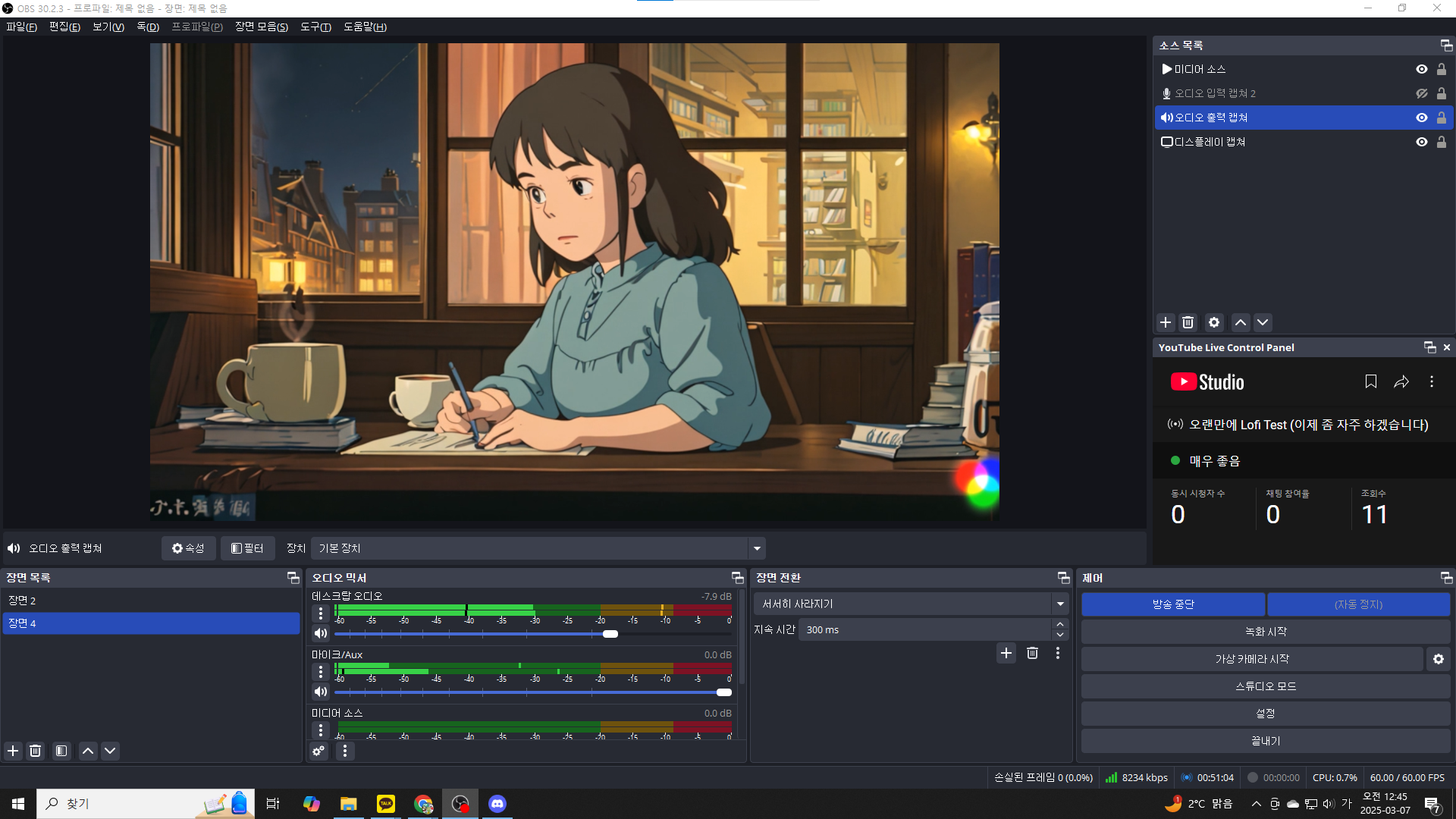Screen dimensions: 1456x819
Task: Hide the 미디어 소스 source
Action: pyautogui.click(x=1422, y=69)
